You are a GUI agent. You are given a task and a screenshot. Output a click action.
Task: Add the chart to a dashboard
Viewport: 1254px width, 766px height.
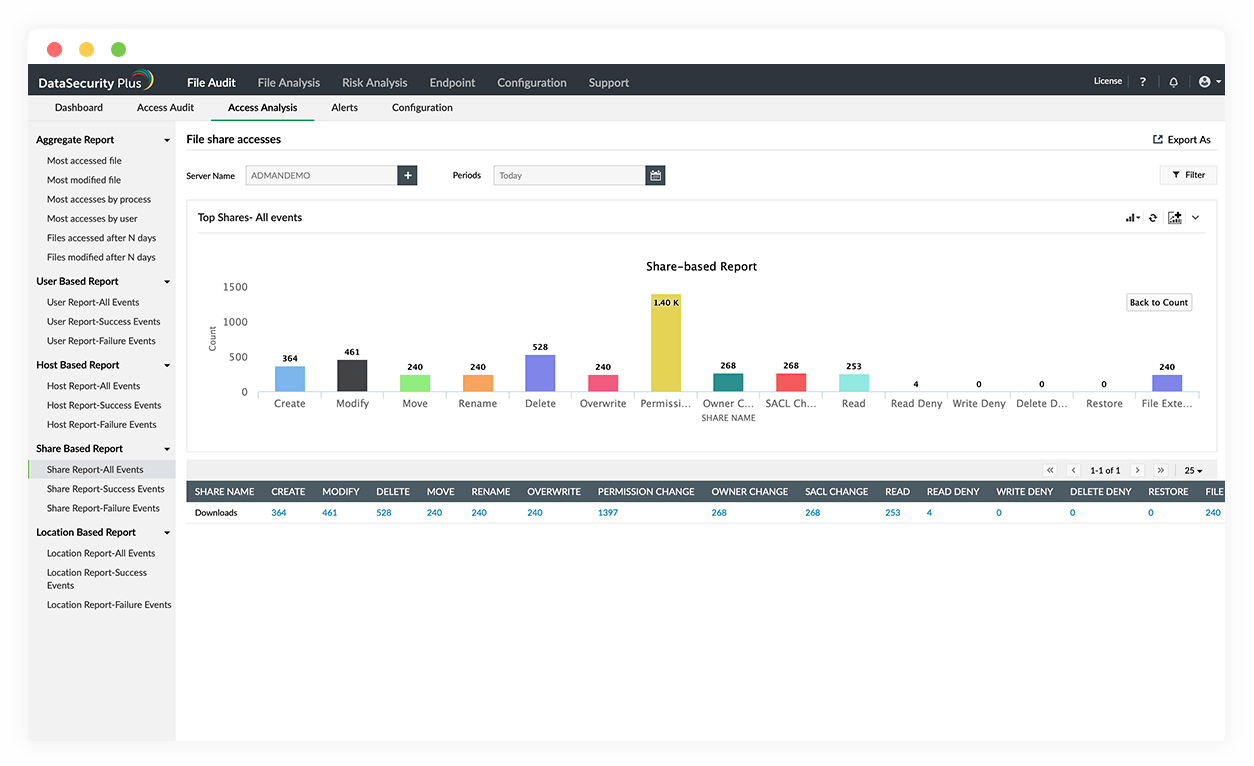point(1174,217)
